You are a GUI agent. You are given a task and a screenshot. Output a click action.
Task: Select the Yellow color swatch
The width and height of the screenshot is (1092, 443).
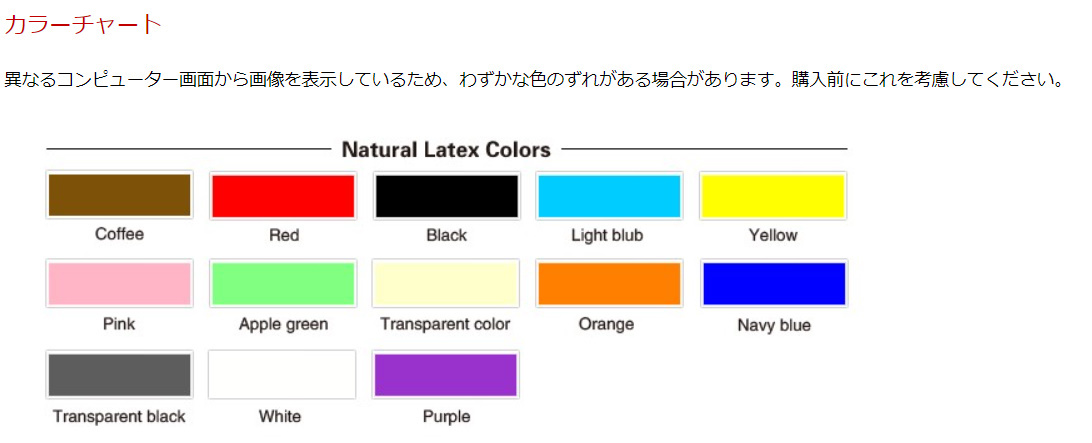[x=773, y=196]
